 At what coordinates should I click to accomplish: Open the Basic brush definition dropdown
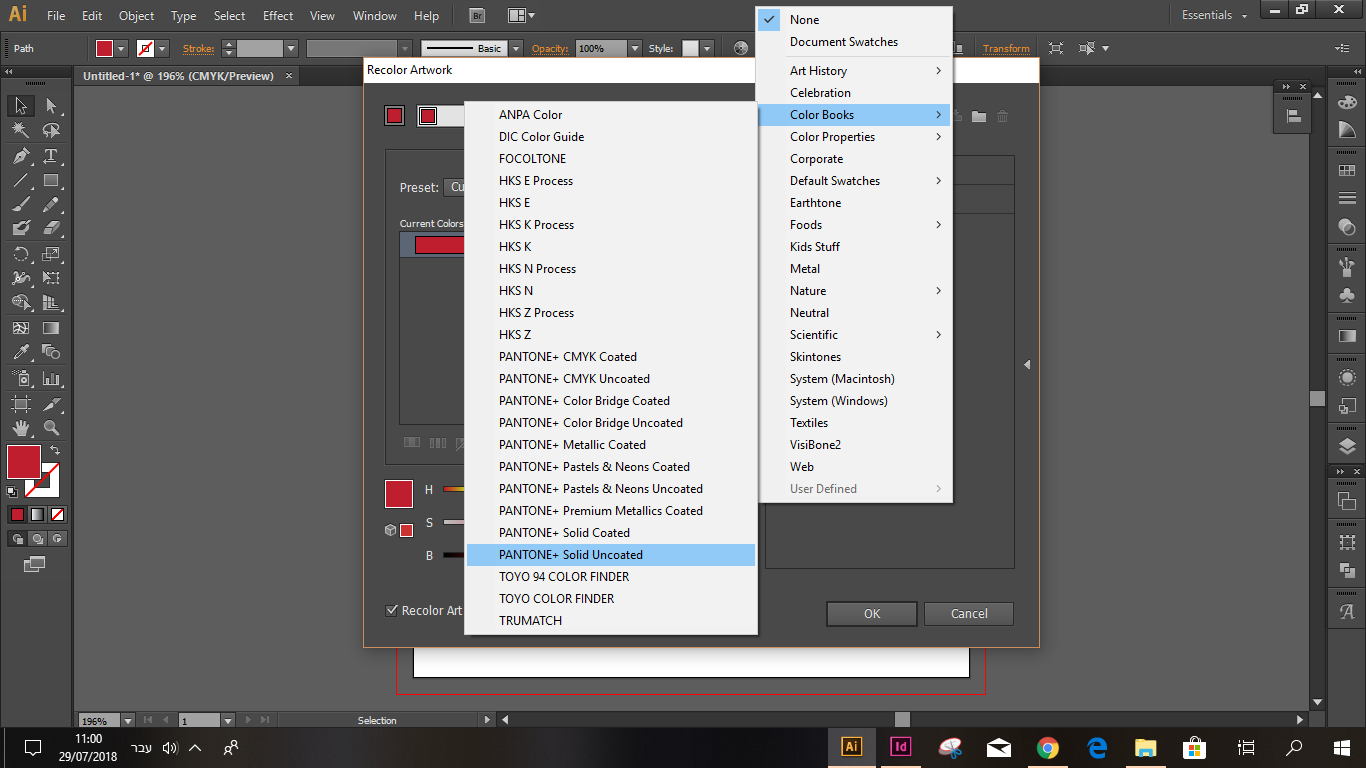516,48
